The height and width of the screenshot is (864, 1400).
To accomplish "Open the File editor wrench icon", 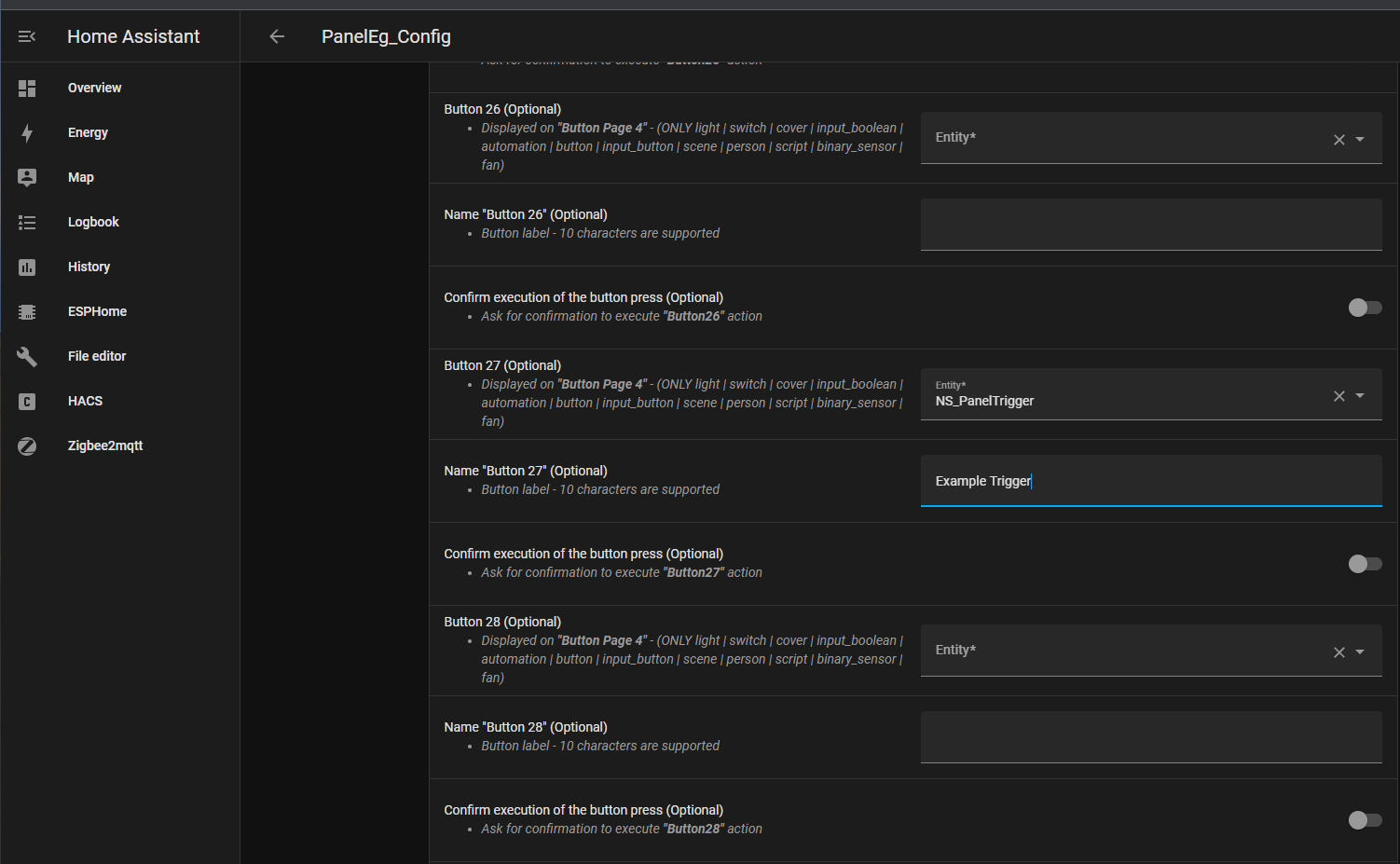I will (x=27, y=357).
